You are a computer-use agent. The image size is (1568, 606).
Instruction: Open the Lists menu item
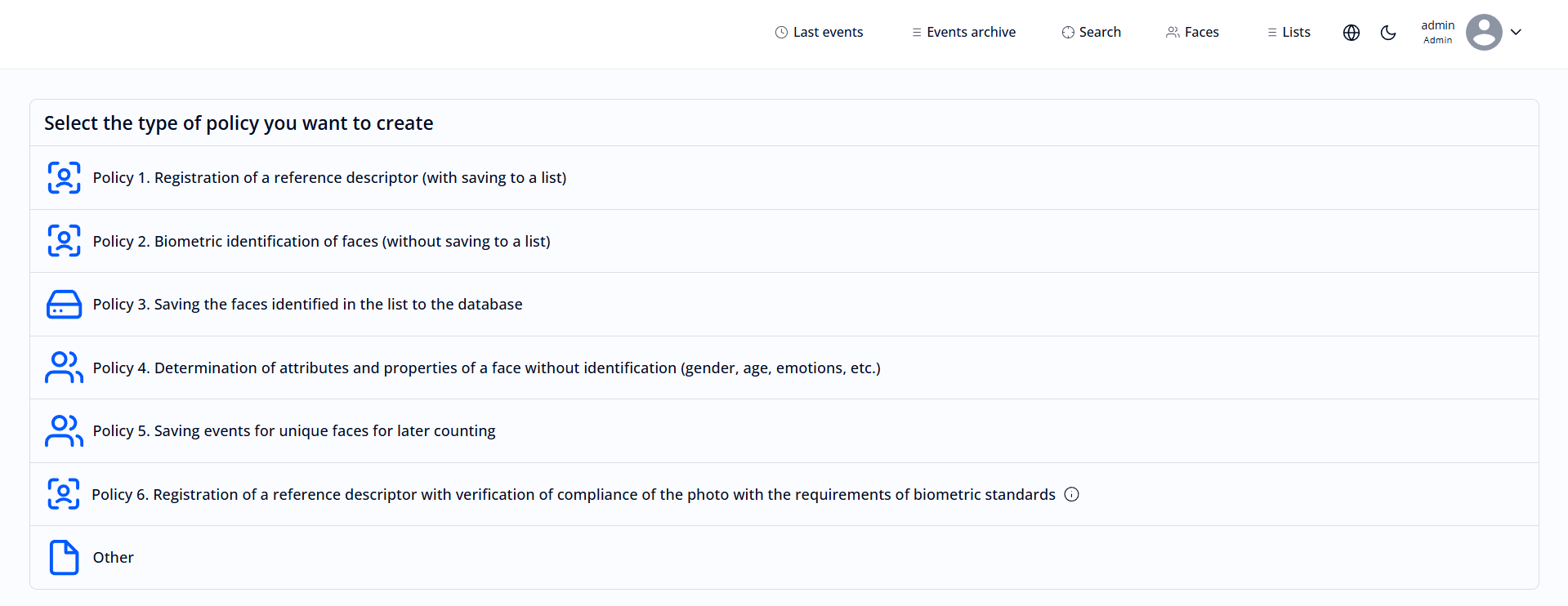coord(1289,33)
